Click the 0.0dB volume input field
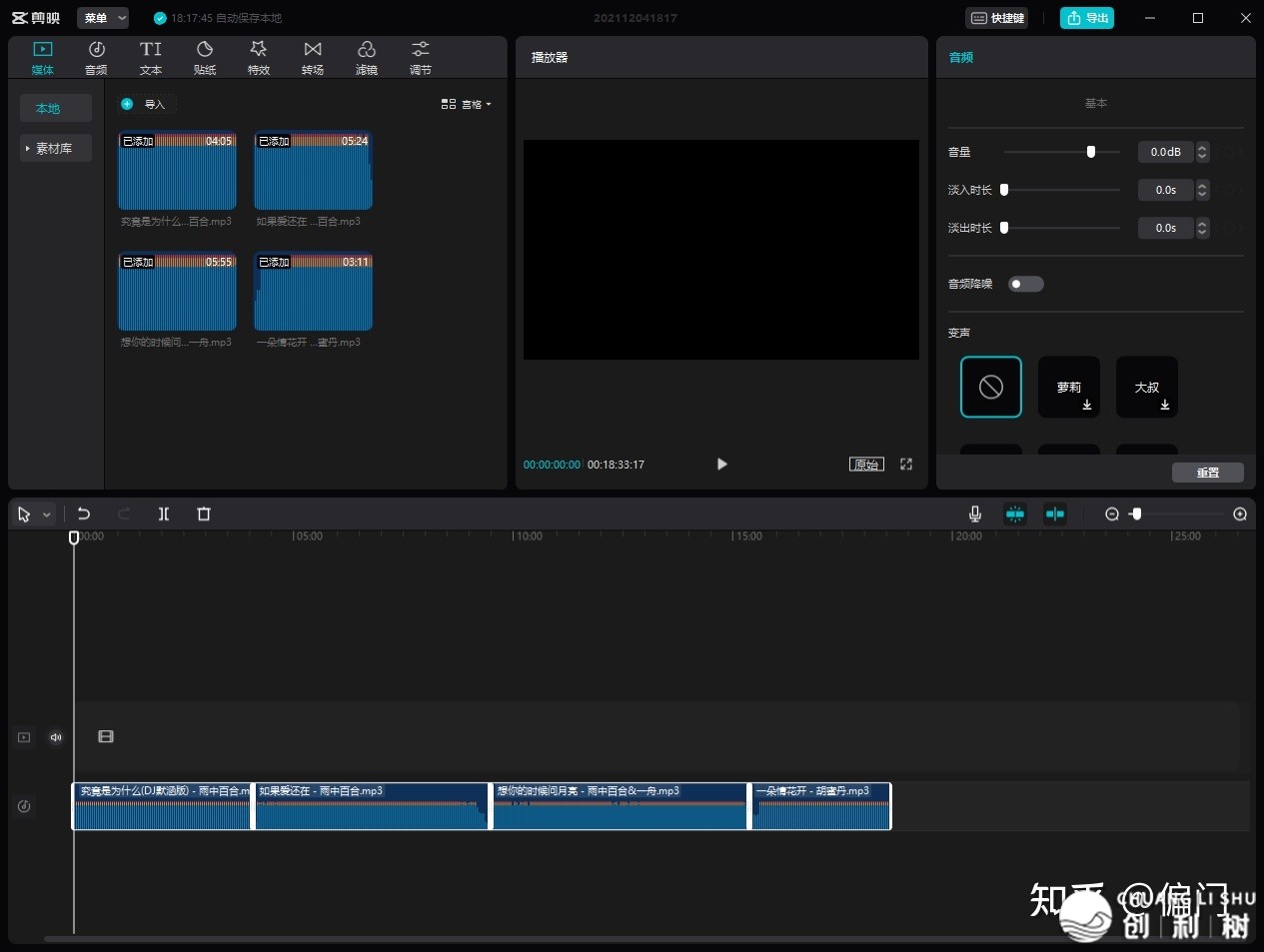The image size is (1264, 952). point(1165,152)
